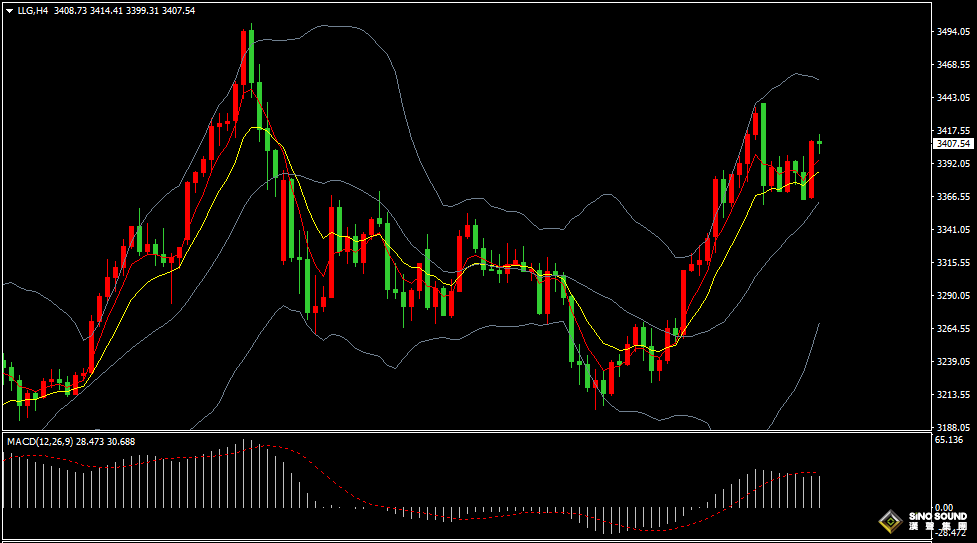Open the chart dropdown triangle beside LLG,H4

[x=9, y=10]
